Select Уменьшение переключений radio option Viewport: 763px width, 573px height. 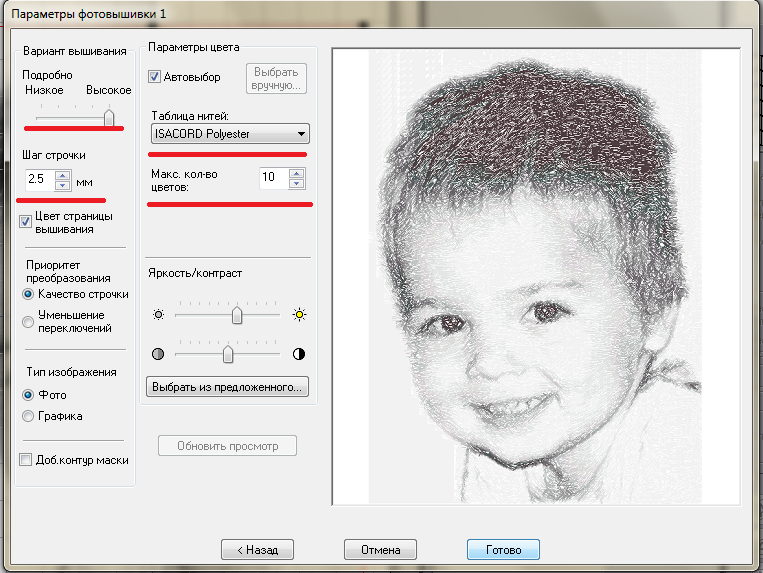tap(28, 321)
